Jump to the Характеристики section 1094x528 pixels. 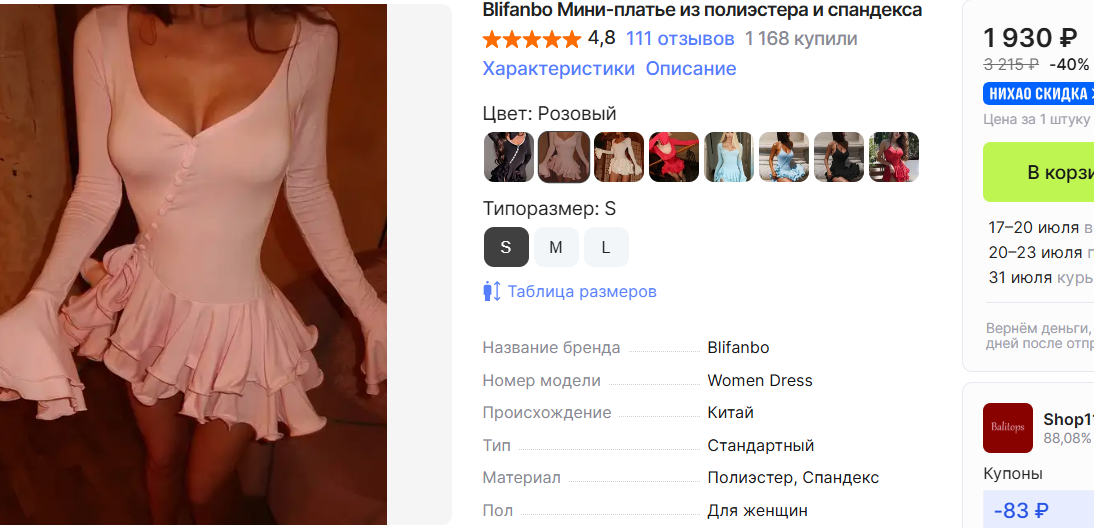[559, 69]
